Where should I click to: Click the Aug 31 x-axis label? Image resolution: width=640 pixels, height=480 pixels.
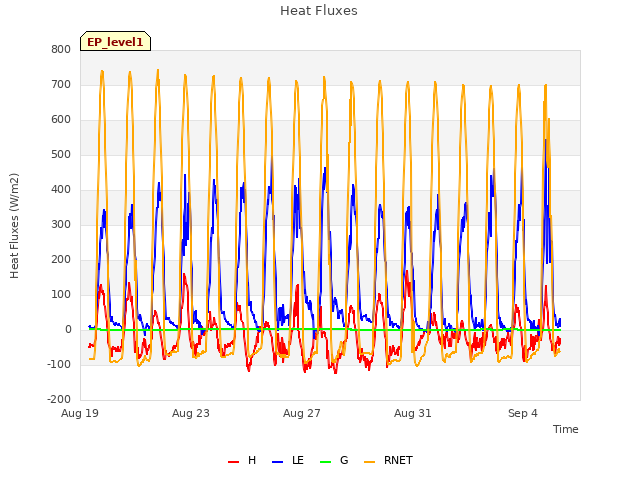(x=413, y=413)
